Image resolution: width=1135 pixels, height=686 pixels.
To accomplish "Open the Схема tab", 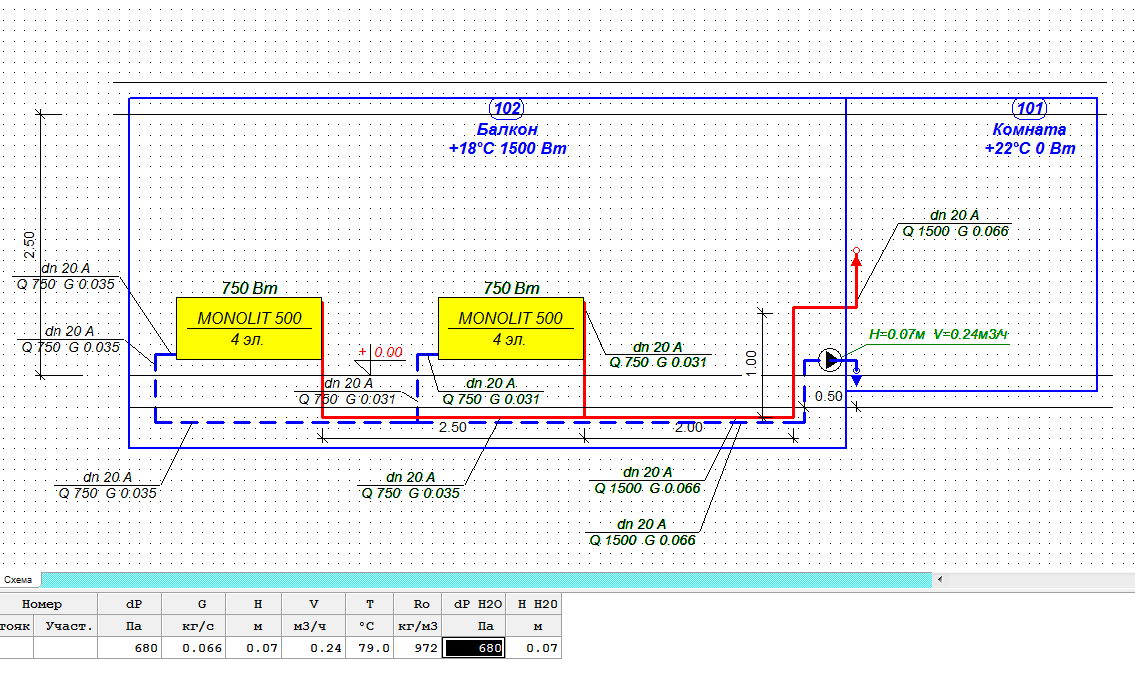I will [x=18, y=580].
